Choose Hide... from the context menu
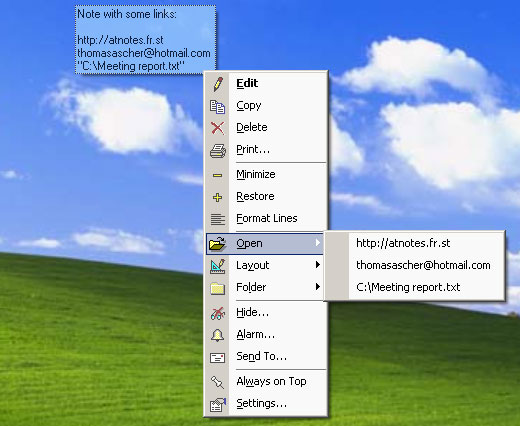The width and height of the screenshot is (520, 426). click(265, 312)
